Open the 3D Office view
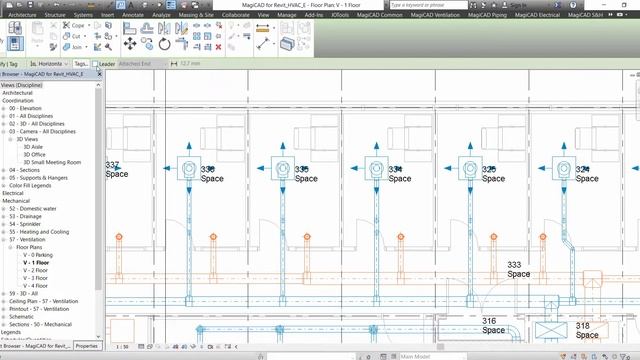 [34, 155]
